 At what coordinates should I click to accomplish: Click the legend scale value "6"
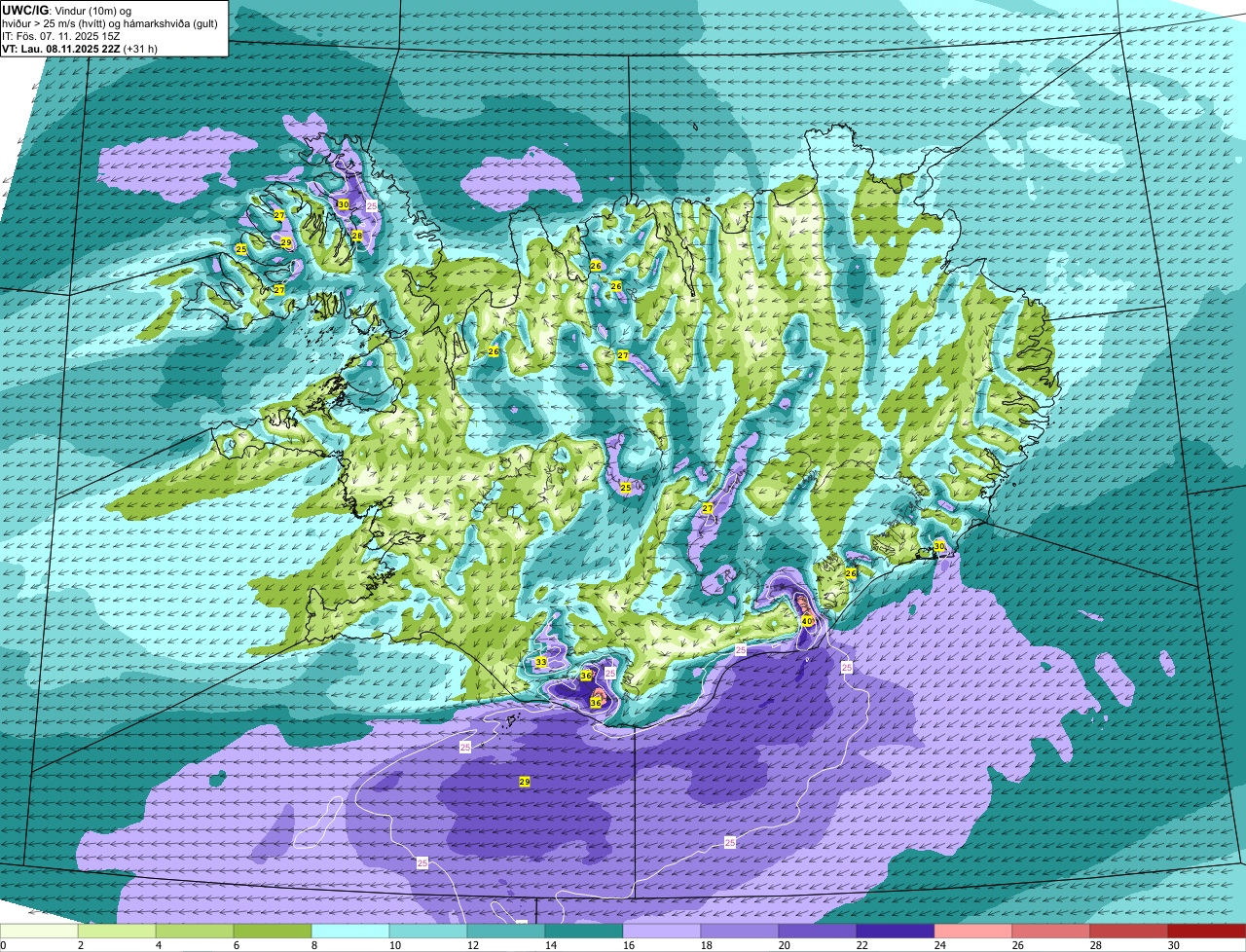pos(237,945)
